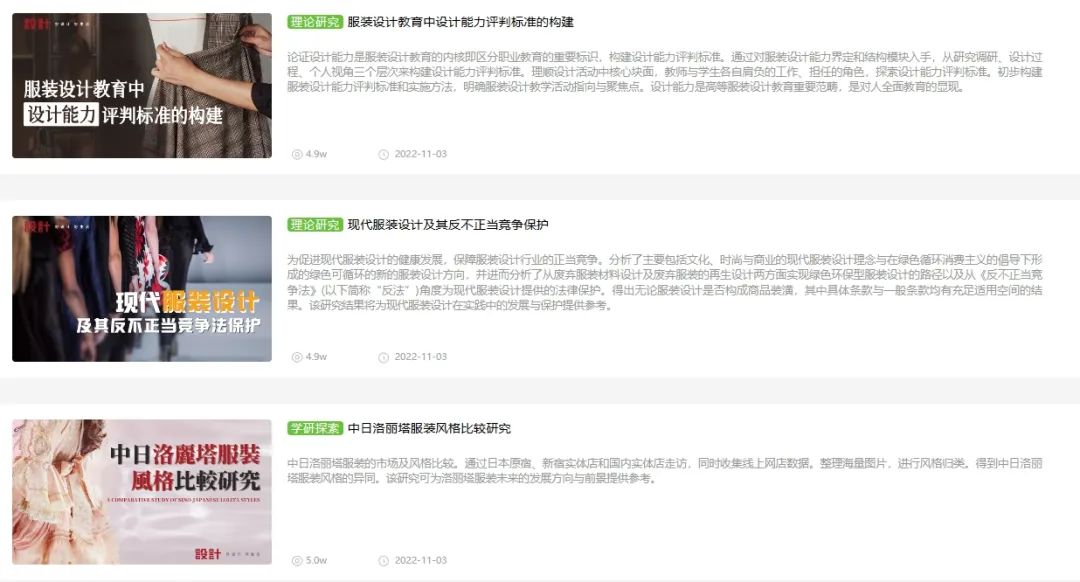
Task: Click the clock icon in the 现代服装设计 article
Action: pyautogui.click(x=384, y=357)
